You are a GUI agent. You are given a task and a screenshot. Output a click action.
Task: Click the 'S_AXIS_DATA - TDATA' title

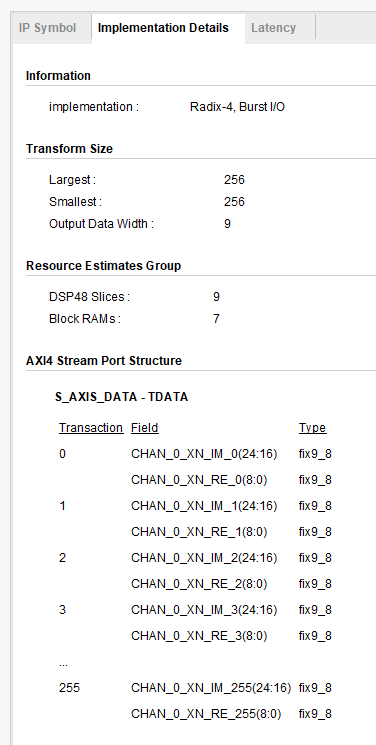click(x=122, y=397)
